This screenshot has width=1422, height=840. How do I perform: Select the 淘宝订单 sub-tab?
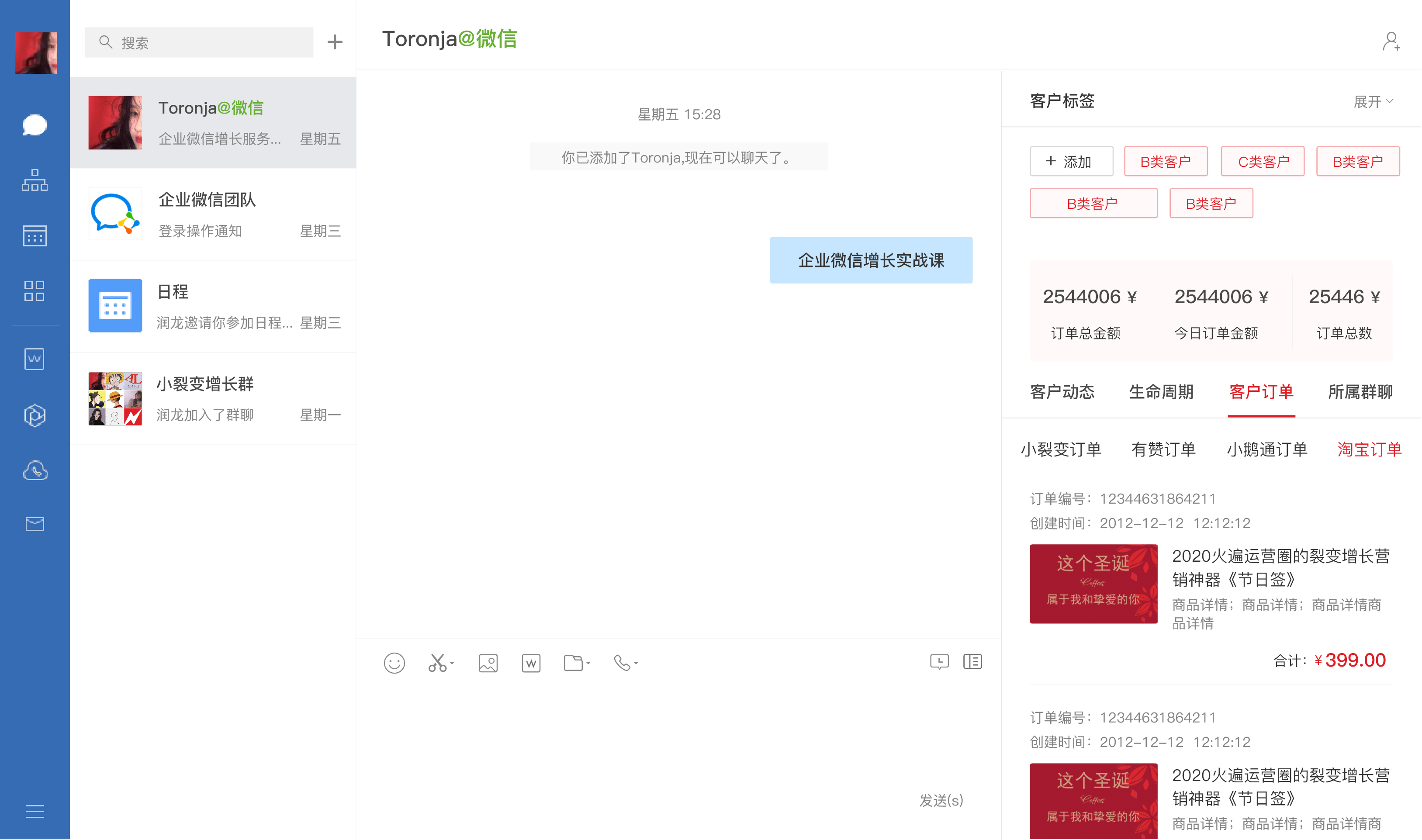pos(1369,449)
